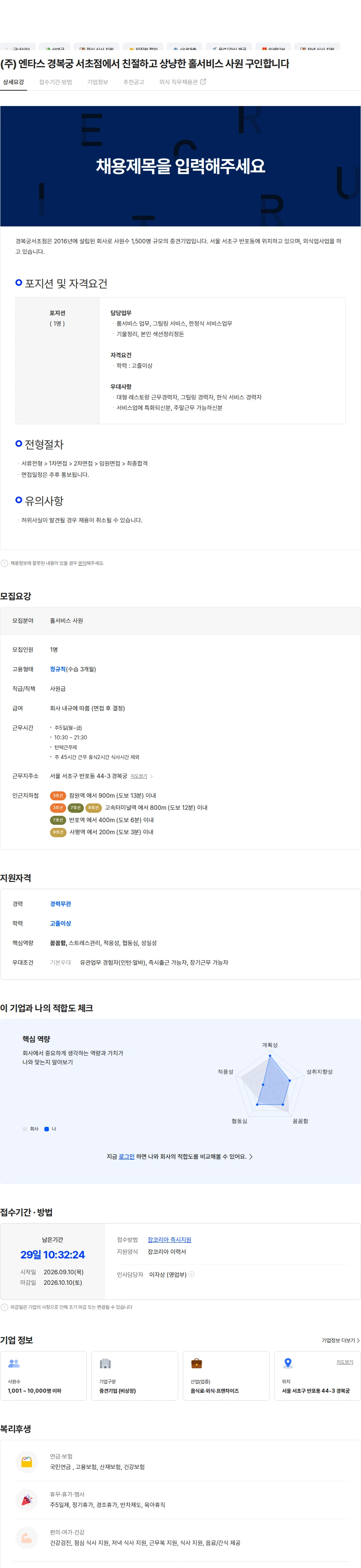Open the 지도보기 link next to 경복궁 address
361x1568 pixels.
click(139, 776)
